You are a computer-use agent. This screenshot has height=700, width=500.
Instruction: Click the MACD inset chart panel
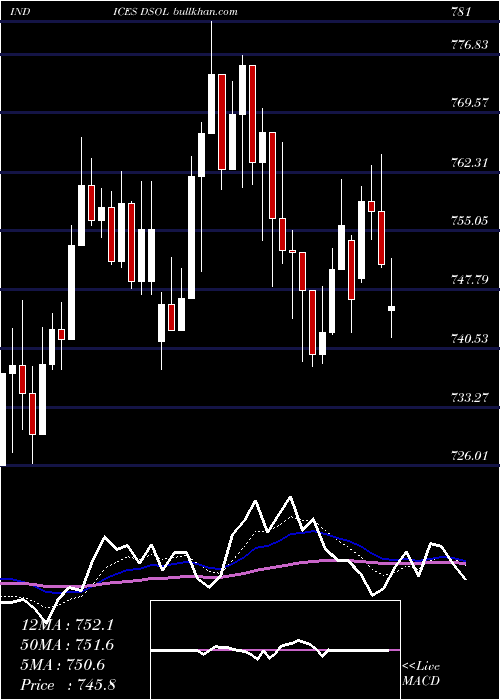(x=275, y=650)
